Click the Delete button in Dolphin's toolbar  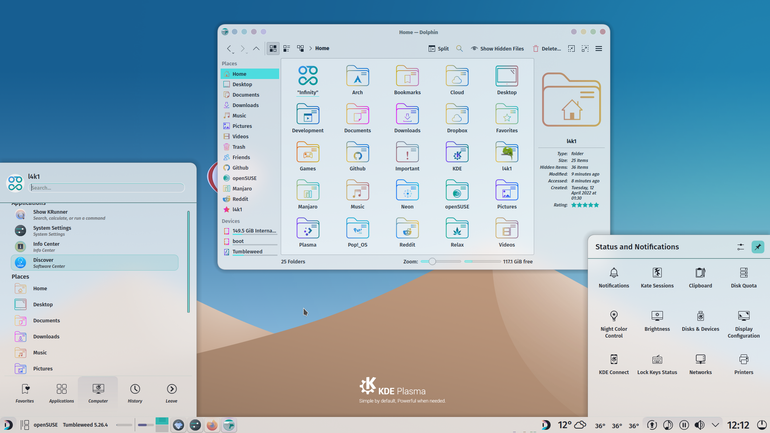547,49
